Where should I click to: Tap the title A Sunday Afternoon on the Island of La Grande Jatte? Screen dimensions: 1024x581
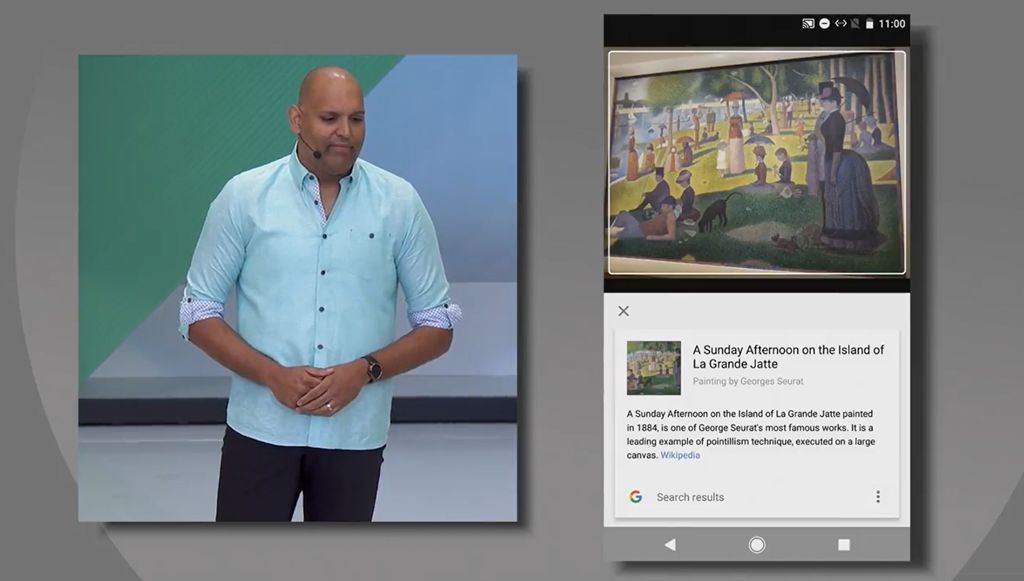788,356
